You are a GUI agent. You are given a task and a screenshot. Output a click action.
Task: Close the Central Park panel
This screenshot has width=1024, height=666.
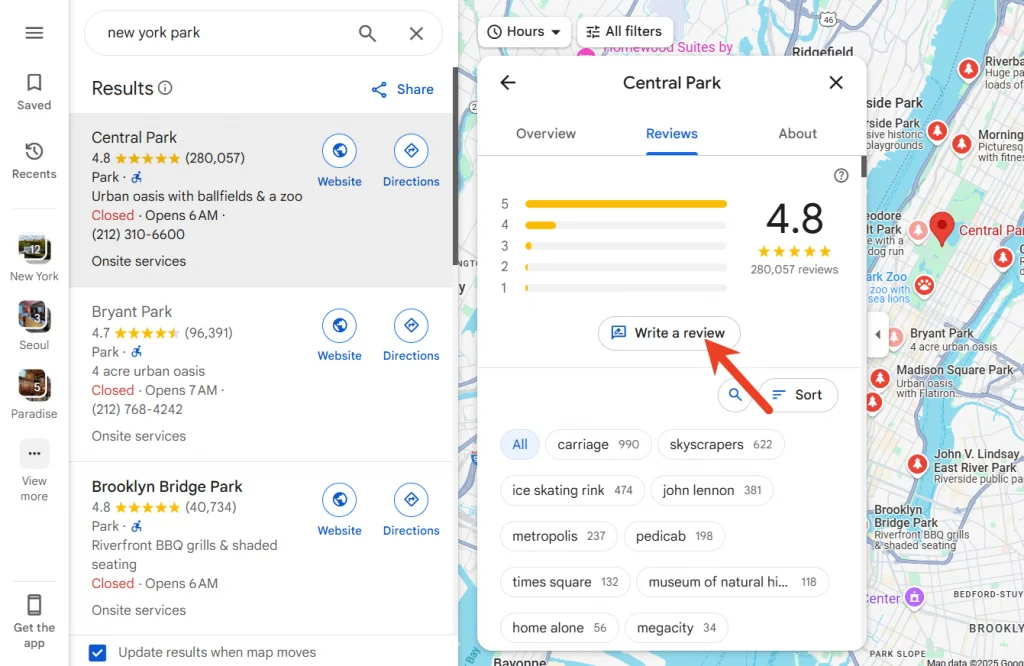point(836,82)
